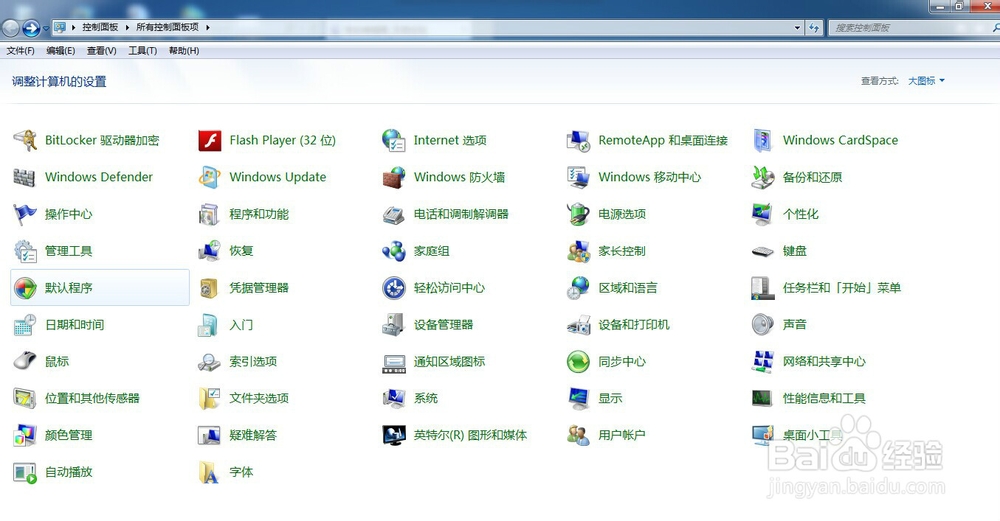Open Flash Player (32 位) icon
Screen dimensions: 1000x521
click(x=209, y=140)
